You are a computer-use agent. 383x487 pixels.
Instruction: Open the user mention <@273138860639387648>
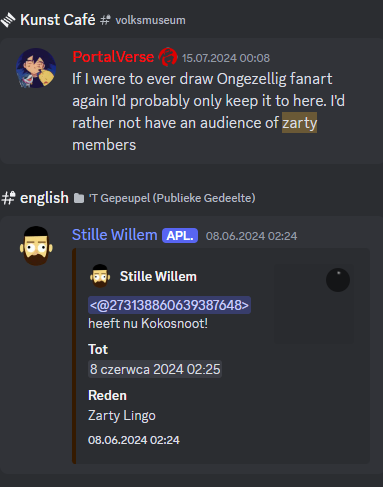[x=169, y=305]
